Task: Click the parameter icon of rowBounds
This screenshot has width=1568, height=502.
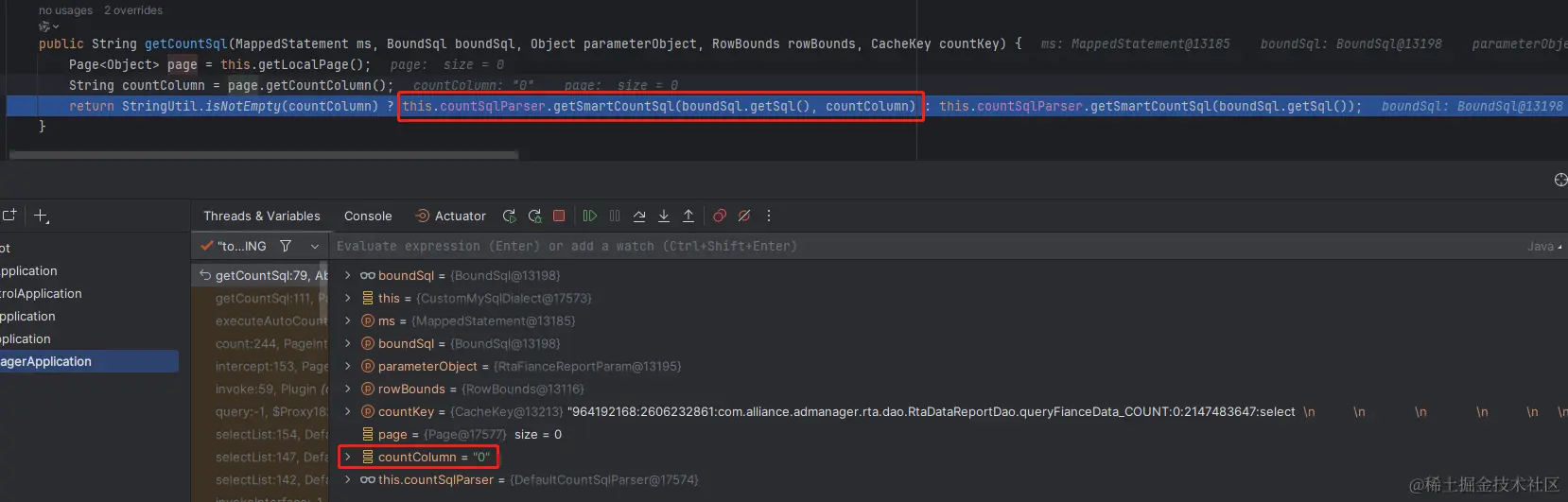Action: tap(368, 389)
